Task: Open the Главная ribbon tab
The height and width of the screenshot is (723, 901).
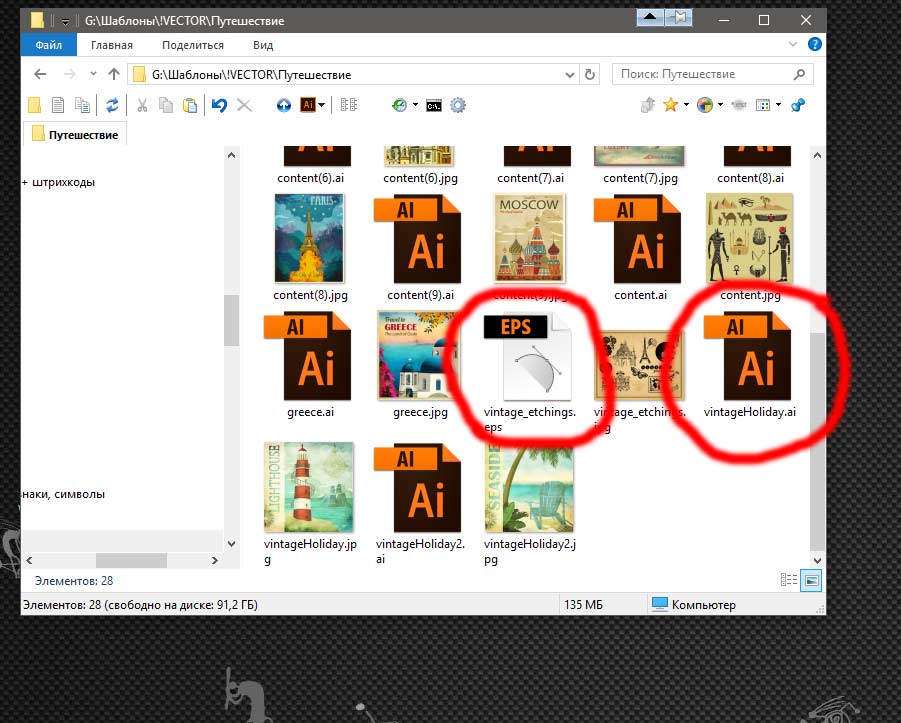Action: tap(111, 45)
